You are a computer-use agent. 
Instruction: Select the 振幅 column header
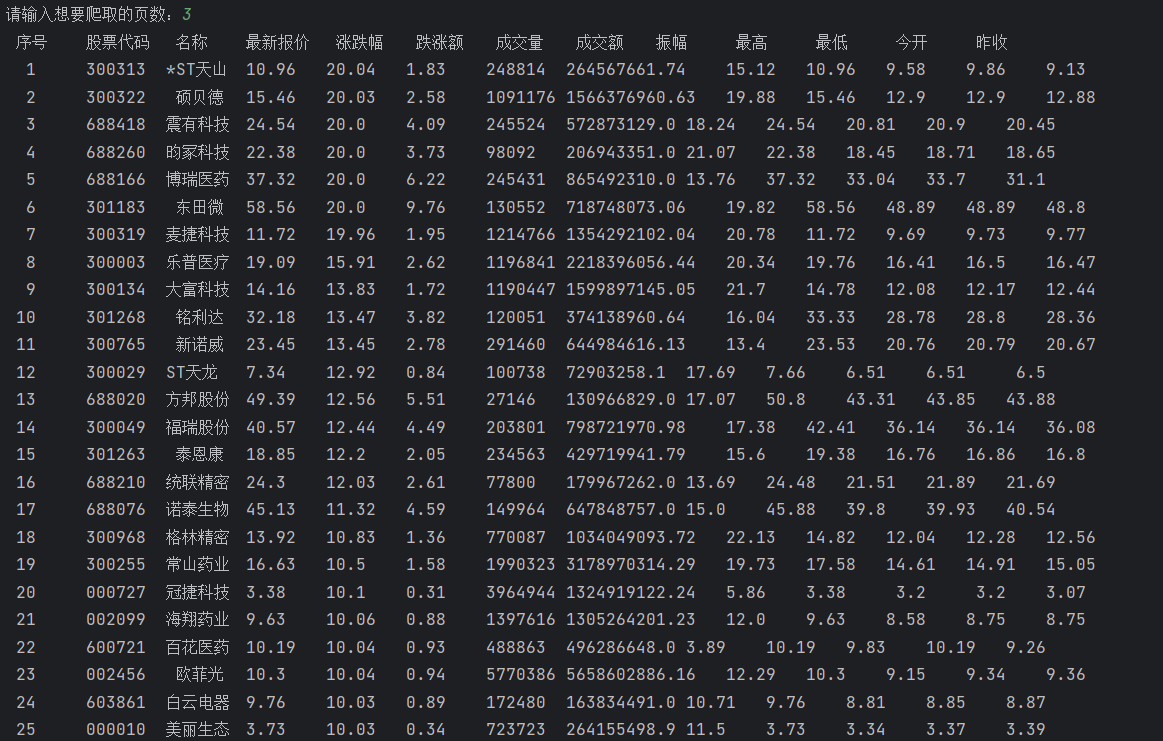click(671, 42)
